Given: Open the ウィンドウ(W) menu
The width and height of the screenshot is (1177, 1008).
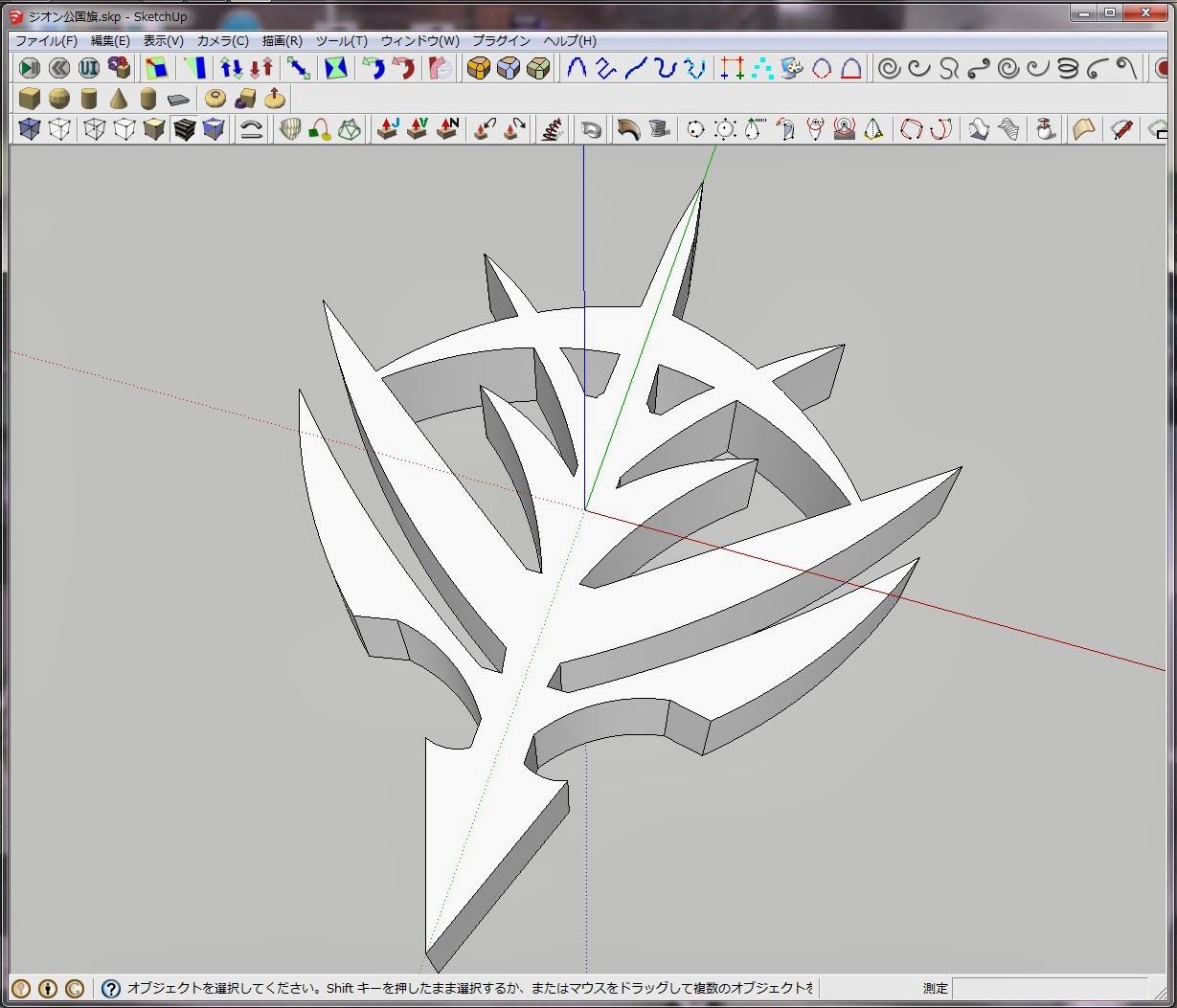Looking at the screenshot, I should click(419, 41).
